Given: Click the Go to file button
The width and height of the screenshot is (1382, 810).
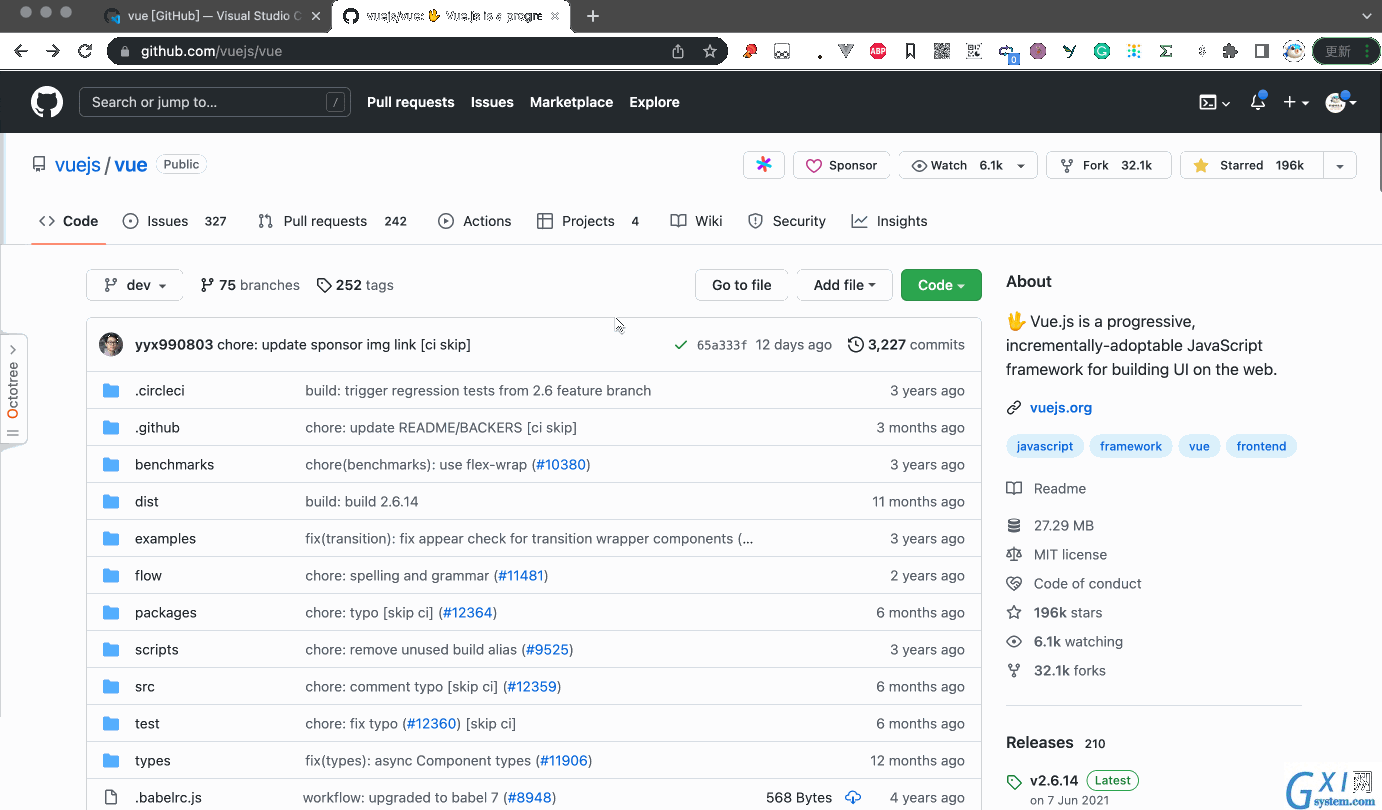Looking at the screenshot, I should point(741,285).
